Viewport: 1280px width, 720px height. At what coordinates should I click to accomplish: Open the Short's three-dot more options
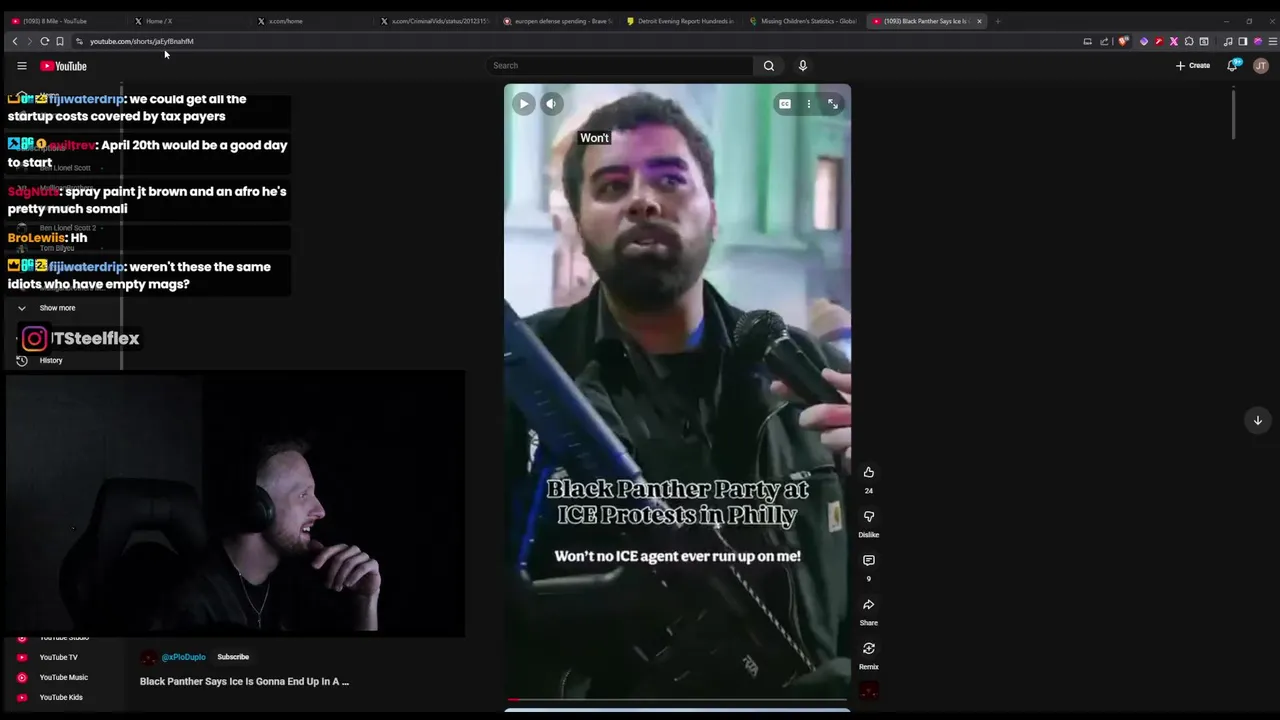click(809, 104)
